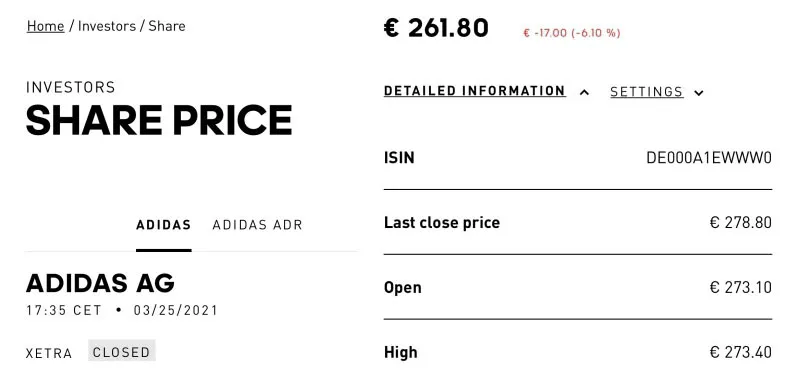
Task: Select the High price value € 273.40
Action: coord(741,352)
